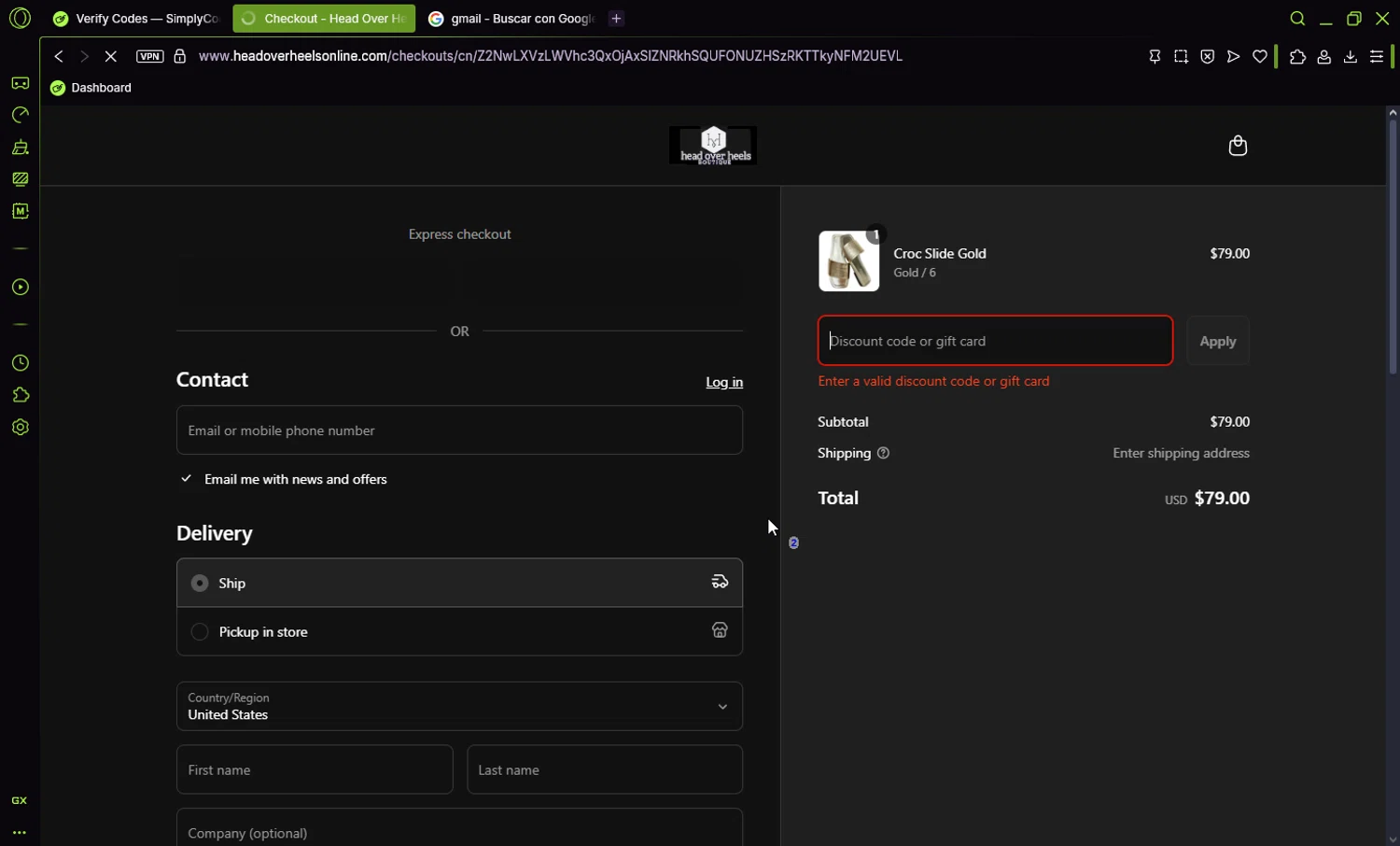The width and height of the screenshot is (1400, 846).
Task: Go back with the back arrow
Action: pos(59,57)
